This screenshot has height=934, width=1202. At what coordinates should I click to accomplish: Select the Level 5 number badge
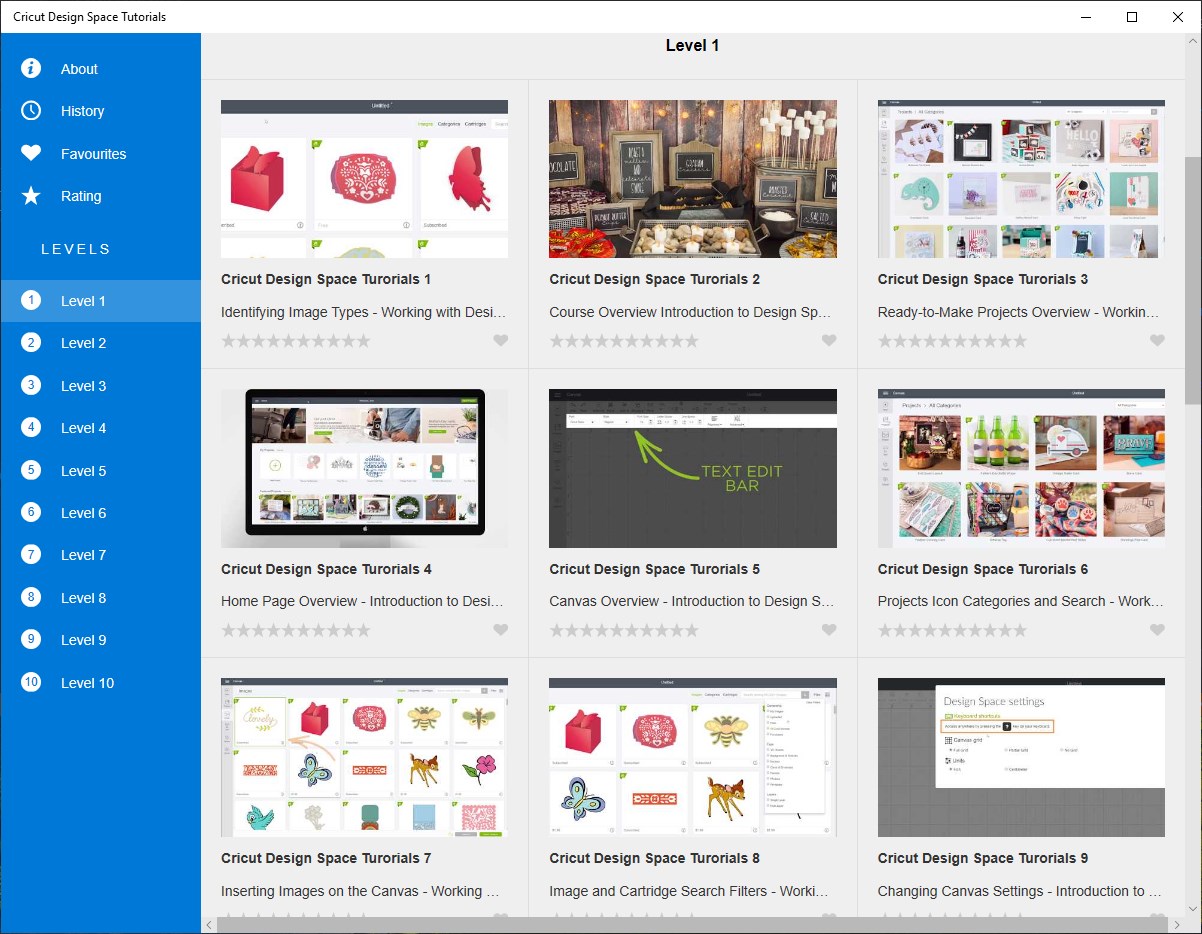point(31,470)
